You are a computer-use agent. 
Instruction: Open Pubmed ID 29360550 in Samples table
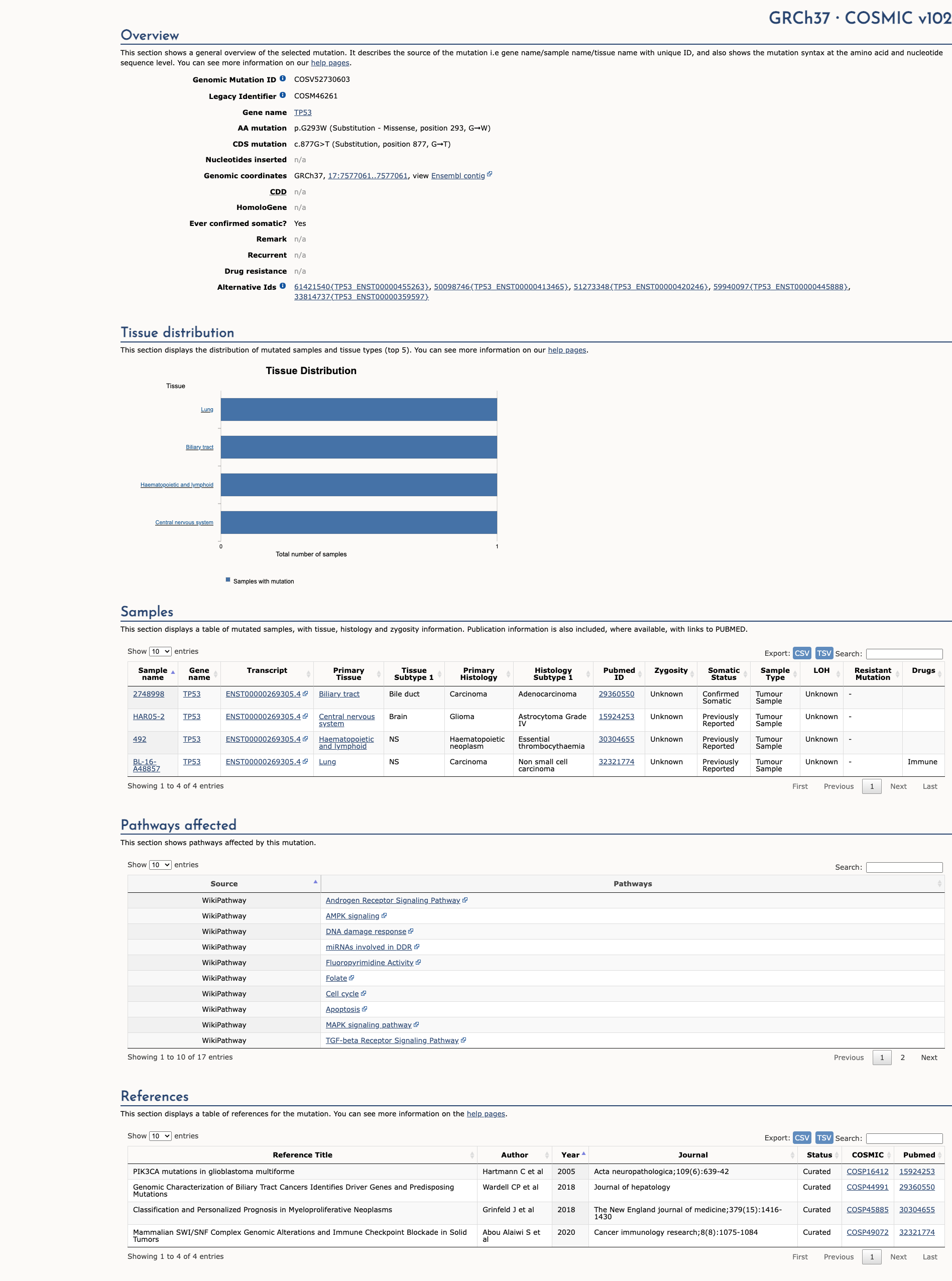pyautogui.click(x=616, y=694)
